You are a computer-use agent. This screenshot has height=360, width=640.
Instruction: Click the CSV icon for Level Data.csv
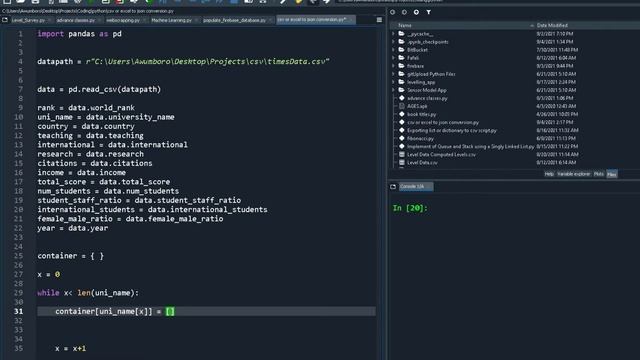402,162
